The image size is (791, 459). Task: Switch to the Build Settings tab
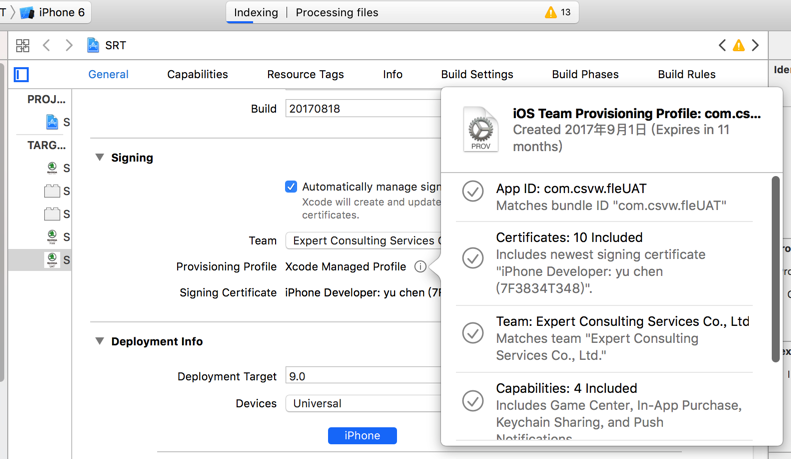(477, 75)
